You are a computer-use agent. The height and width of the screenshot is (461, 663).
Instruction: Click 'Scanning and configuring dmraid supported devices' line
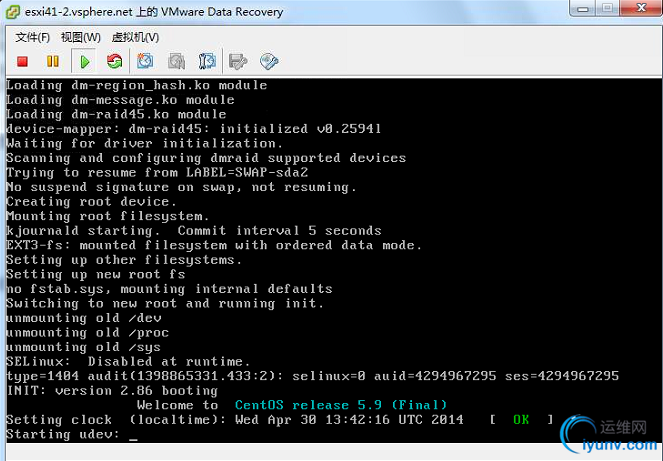[x=206, y=158]
